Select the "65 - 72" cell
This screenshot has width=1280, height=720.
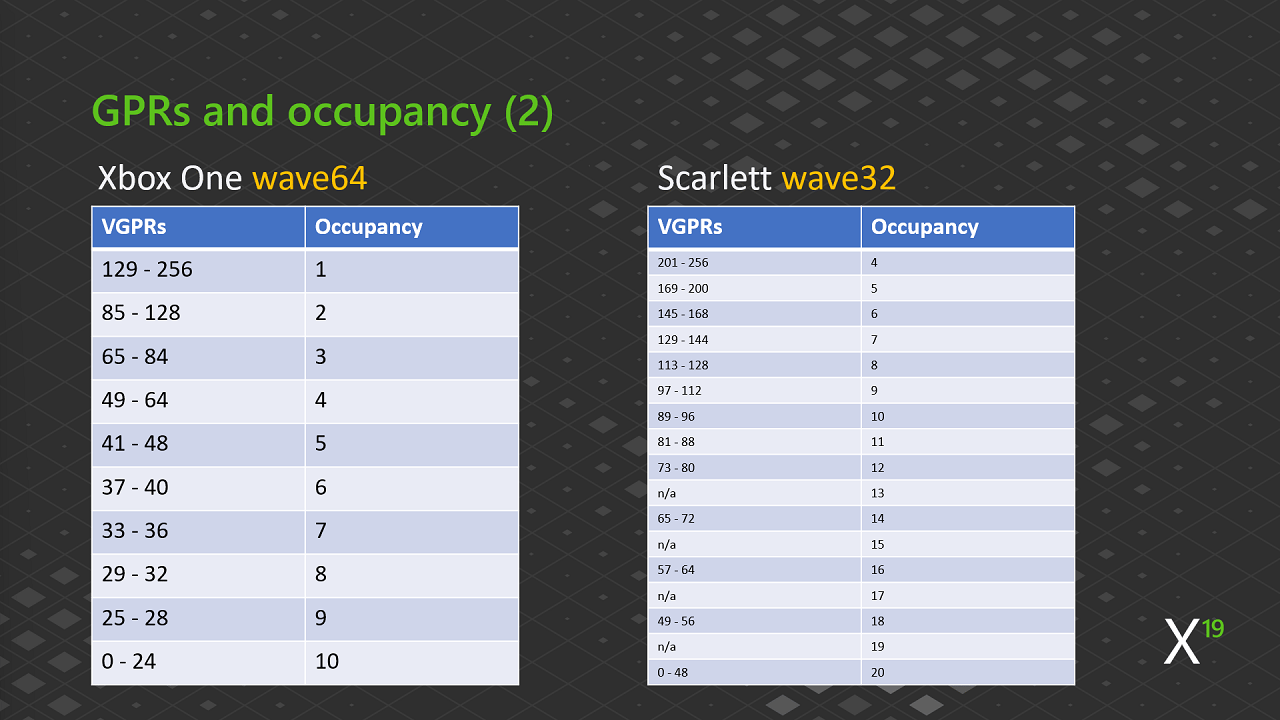[x=754, y=519]
